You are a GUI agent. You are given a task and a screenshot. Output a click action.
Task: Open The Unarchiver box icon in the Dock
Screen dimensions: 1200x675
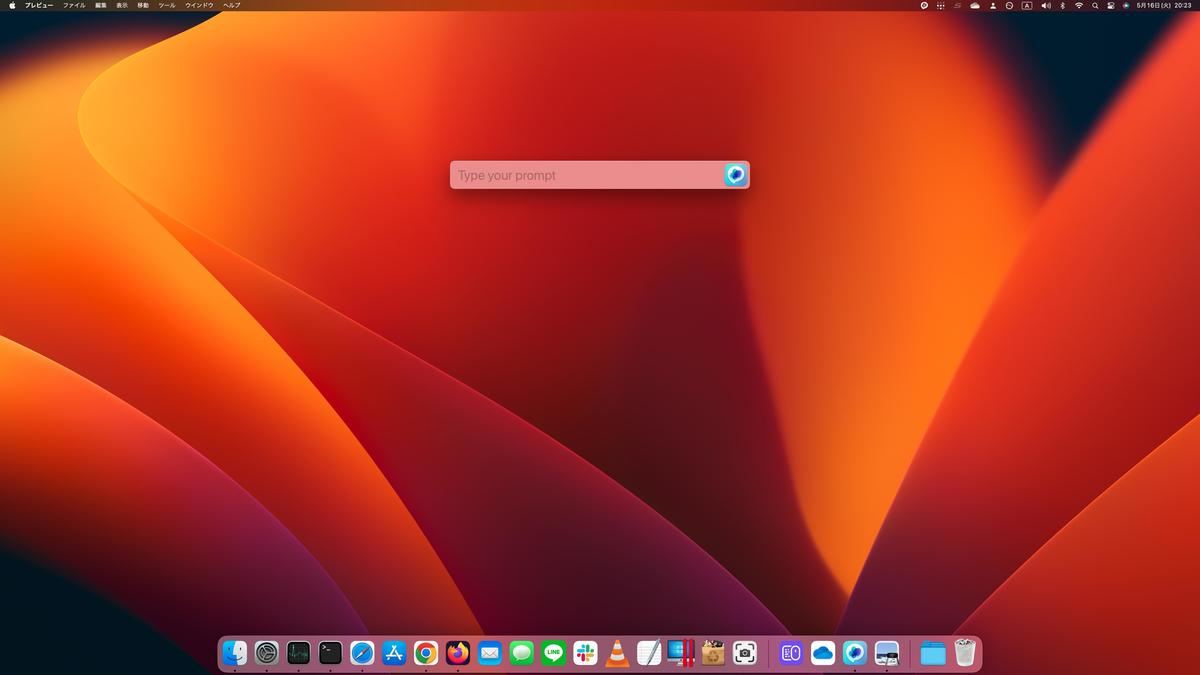click(713, 653)
